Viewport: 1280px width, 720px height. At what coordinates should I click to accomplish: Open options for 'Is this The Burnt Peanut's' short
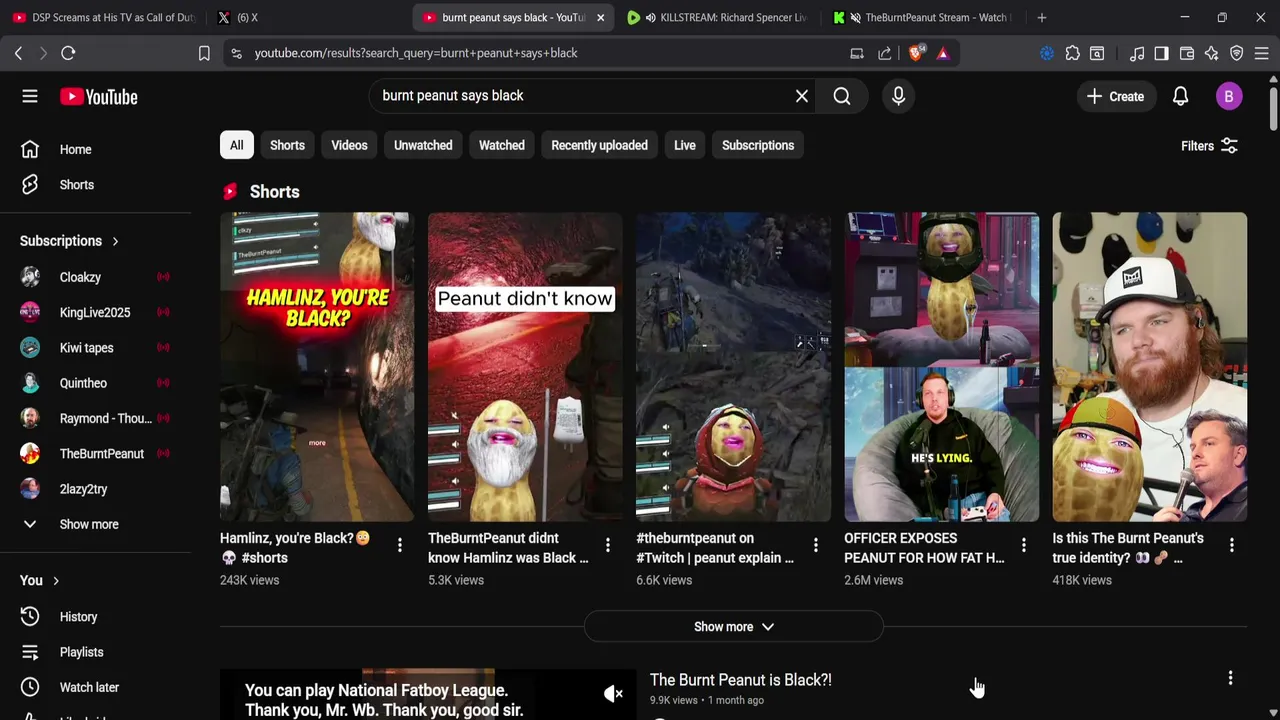(x=1231, y=545)
